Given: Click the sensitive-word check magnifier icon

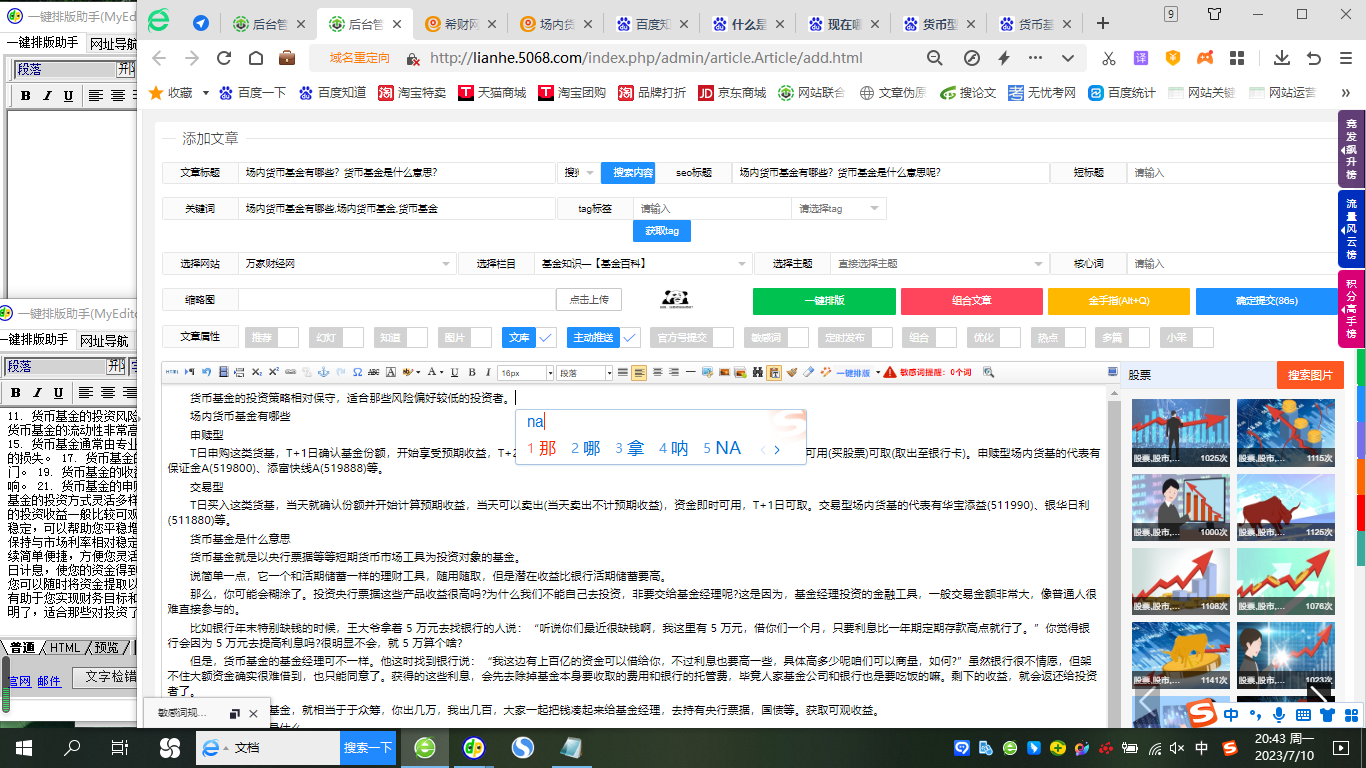Looking at the screenshot, I should [990, 373].
